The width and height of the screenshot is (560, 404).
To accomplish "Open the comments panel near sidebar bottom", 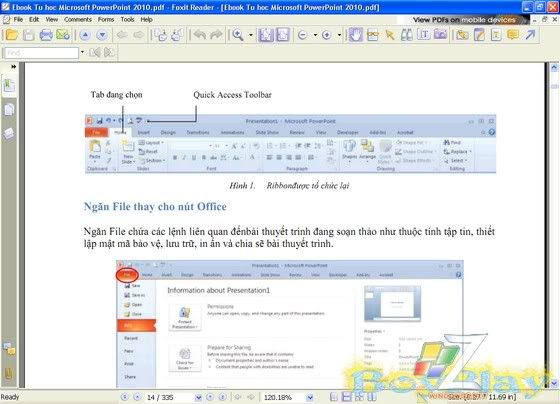I will (x=9, y=349).
